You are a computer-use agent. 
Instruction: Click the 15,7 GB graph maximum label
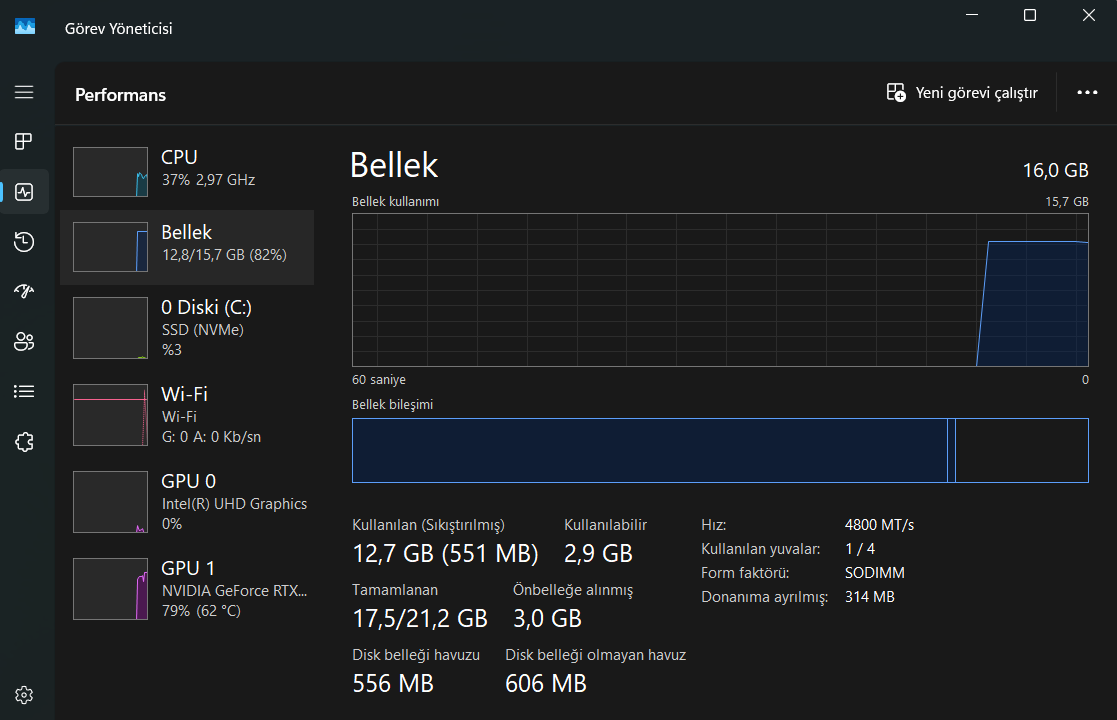[1066, 202]
